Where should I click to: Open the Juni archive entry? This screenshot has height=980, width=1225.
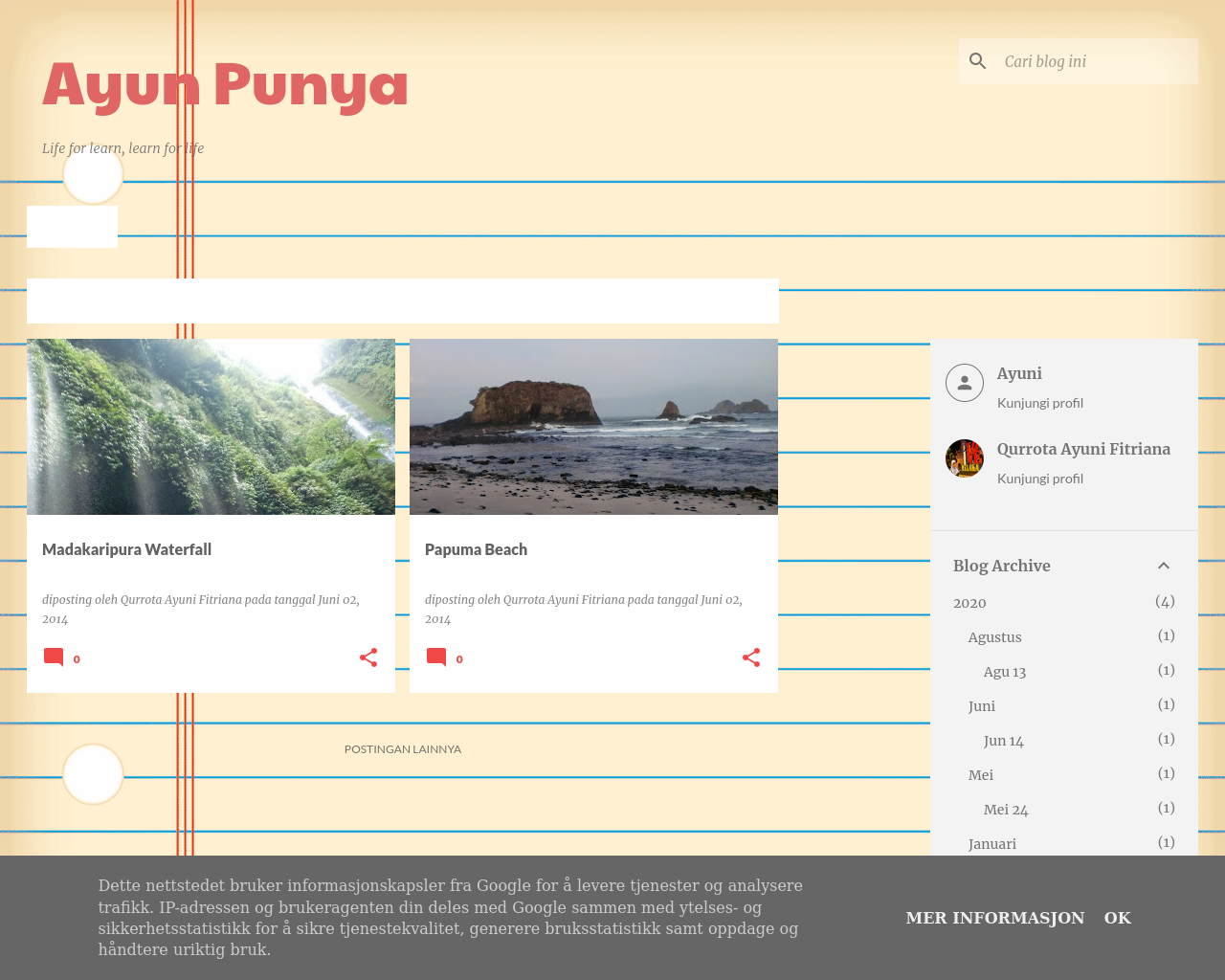982,706
